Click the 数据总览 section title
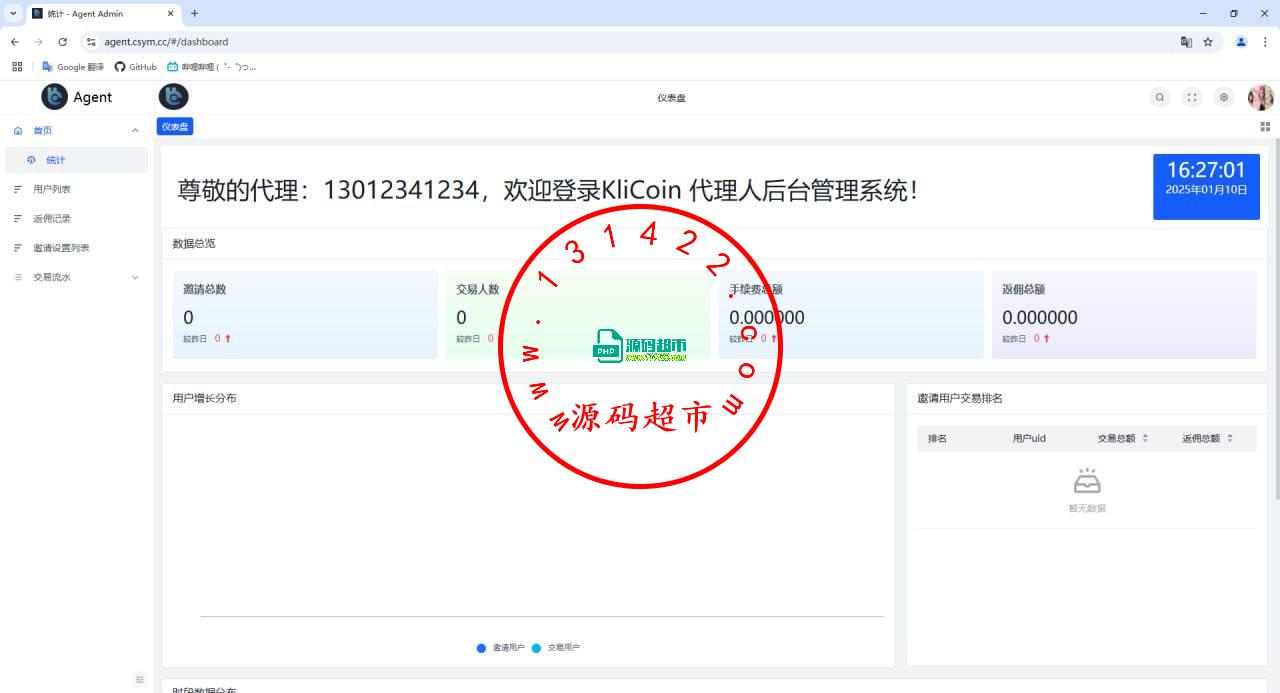 point(193,243)
